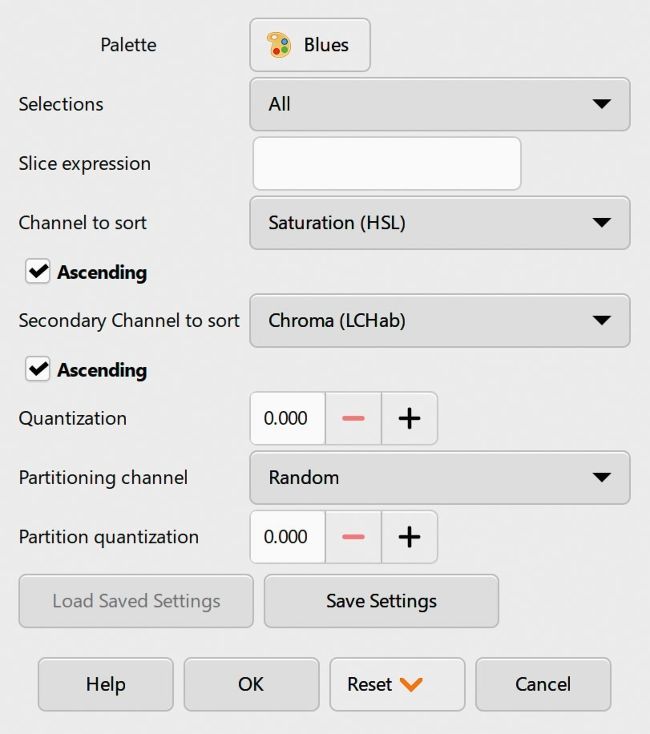This screenshot has width=650, height=734.
Task: Click the Selections dropdown arrow
Action: click(601, 104)
